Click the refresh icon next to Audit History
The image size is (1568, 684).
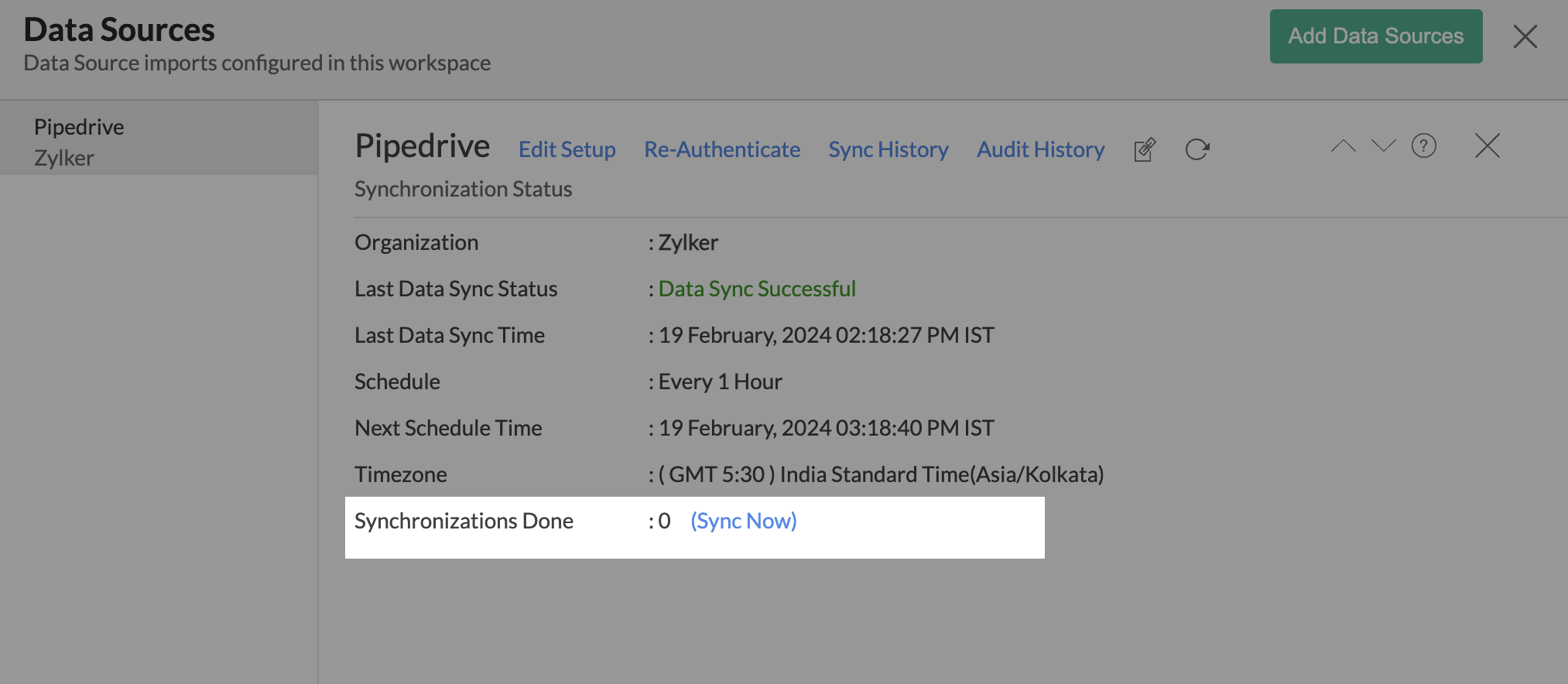click(1197, 149)
